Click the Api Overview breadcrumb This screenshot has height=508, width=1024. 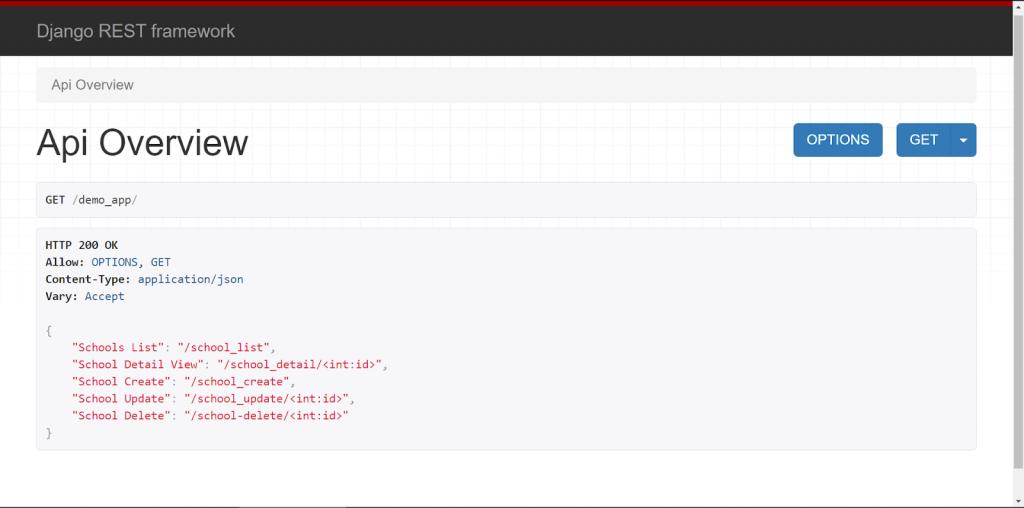tap(92, 85)
